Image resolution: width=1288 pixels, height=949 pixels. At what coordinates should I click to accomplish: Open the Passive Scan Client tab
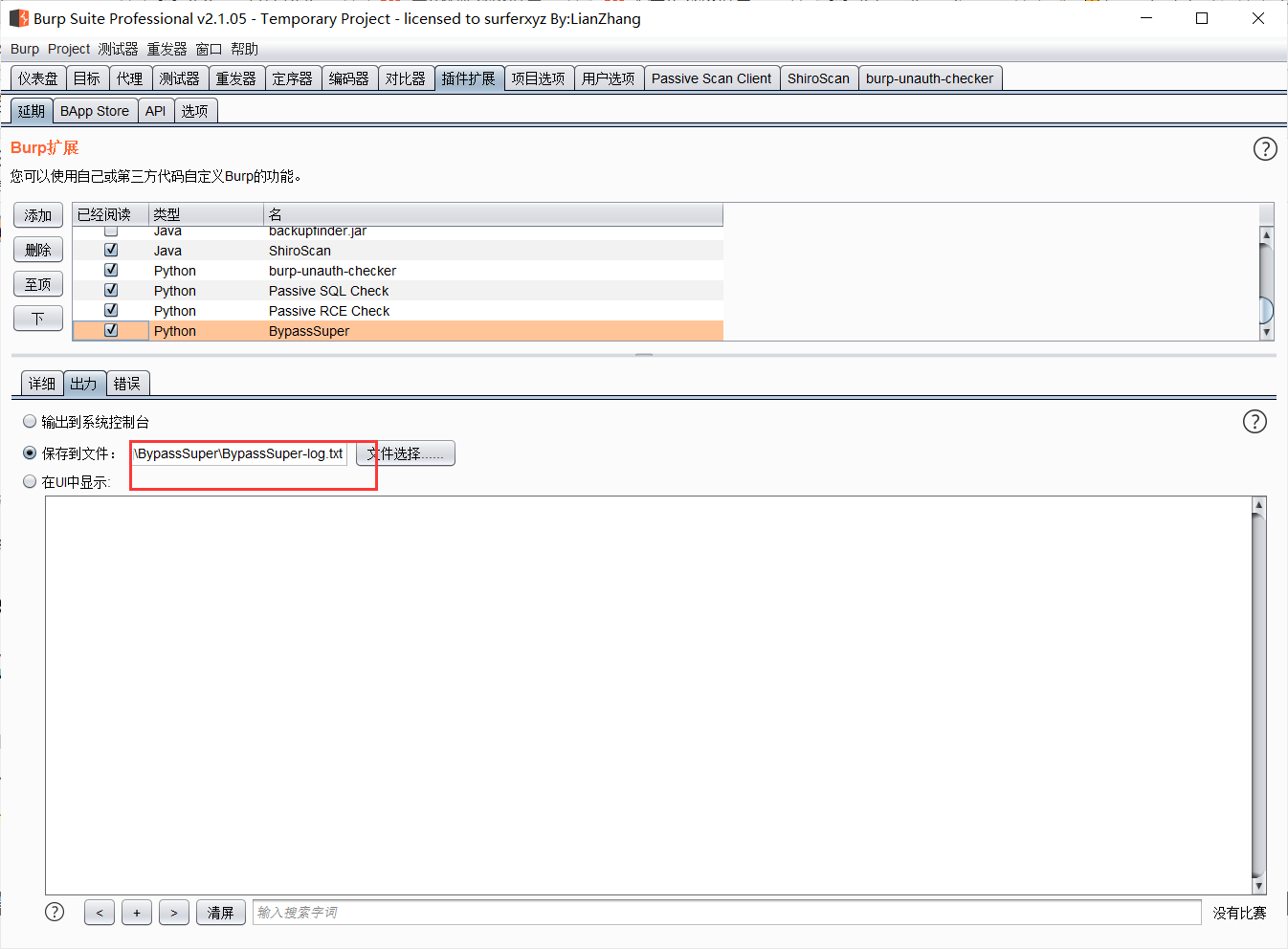click(x=712, y=78)
